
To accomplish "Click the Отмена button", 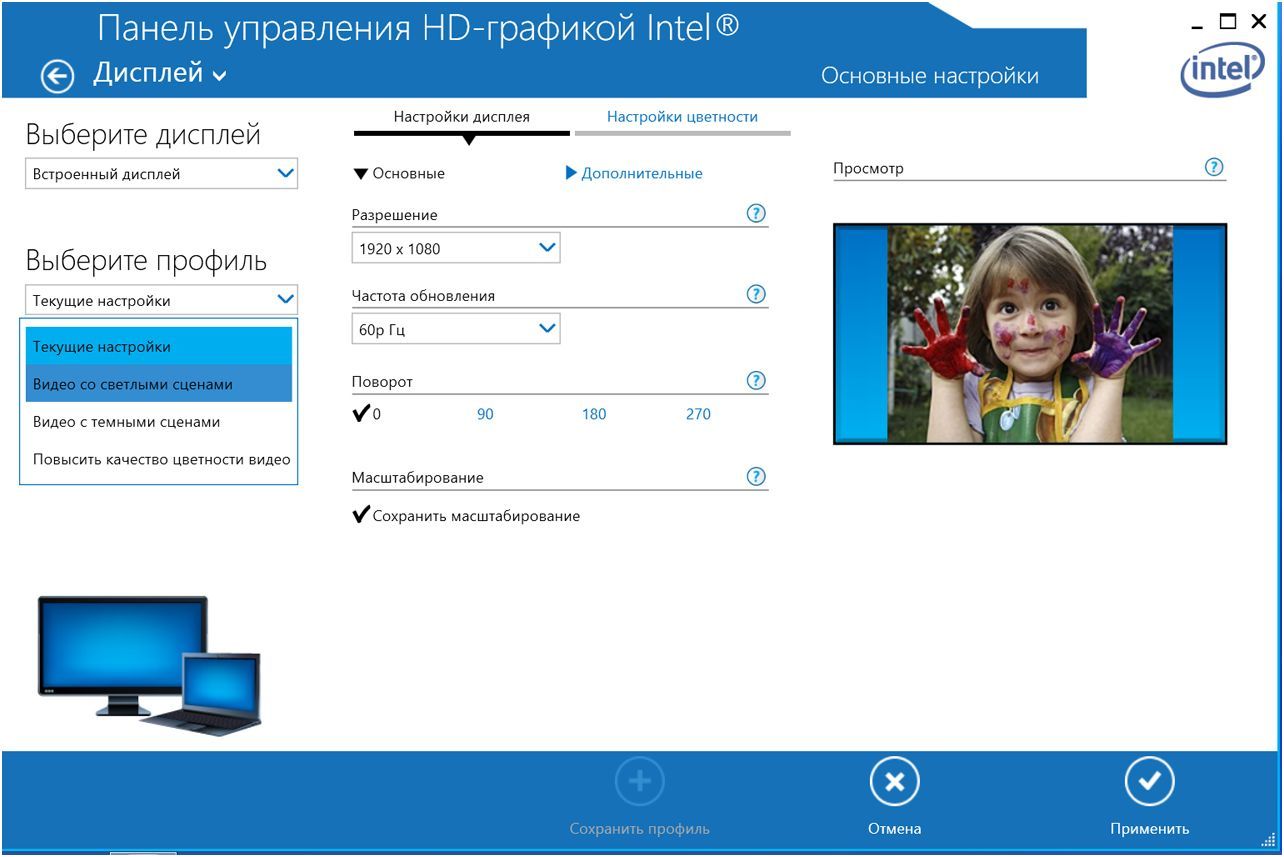I will 893,792.
